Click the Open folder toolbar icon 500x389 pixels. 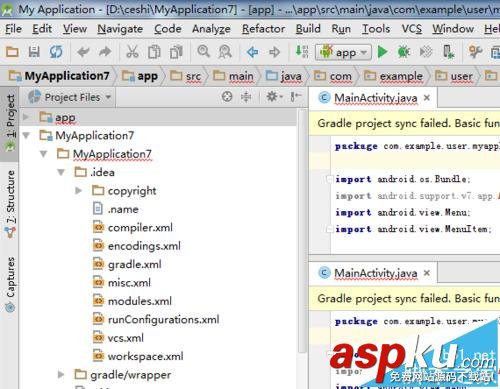point(12,52)
